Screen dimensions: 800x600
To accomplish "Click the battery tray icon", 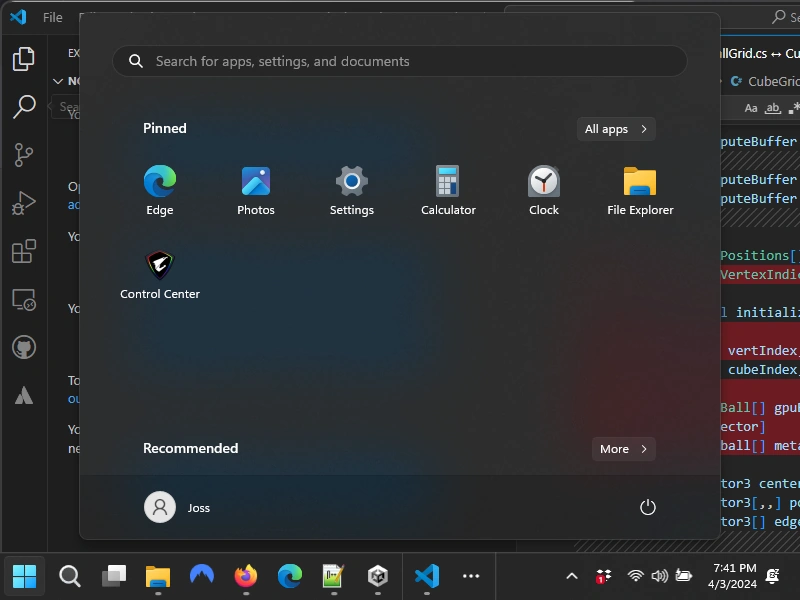I will 683,577.
